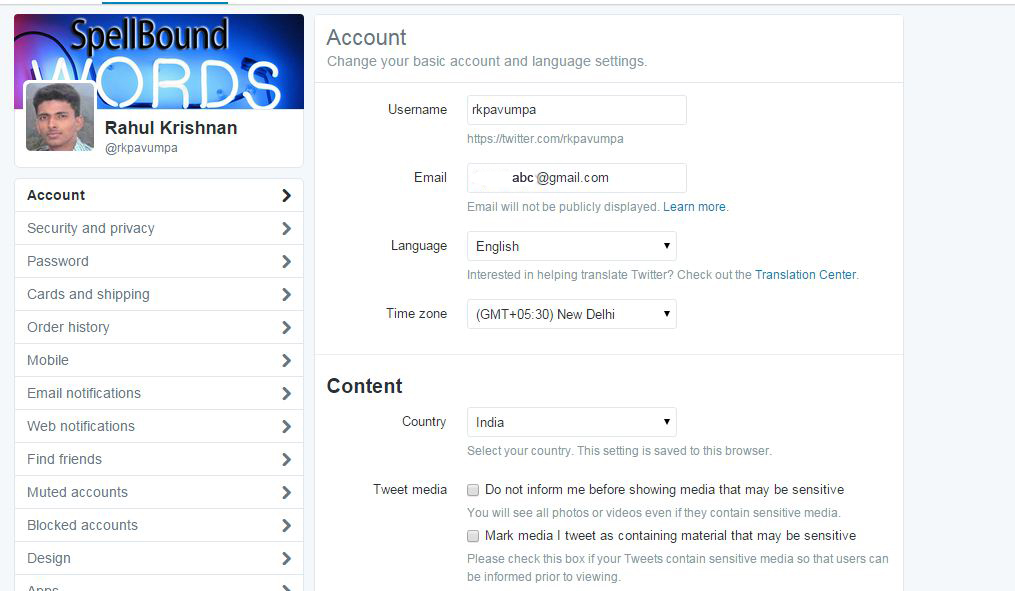The width and height of the screenshot is (1015, 591).
Task: Click the profile avatar photo
Action: pyautogui.click(x=60, y=117)
